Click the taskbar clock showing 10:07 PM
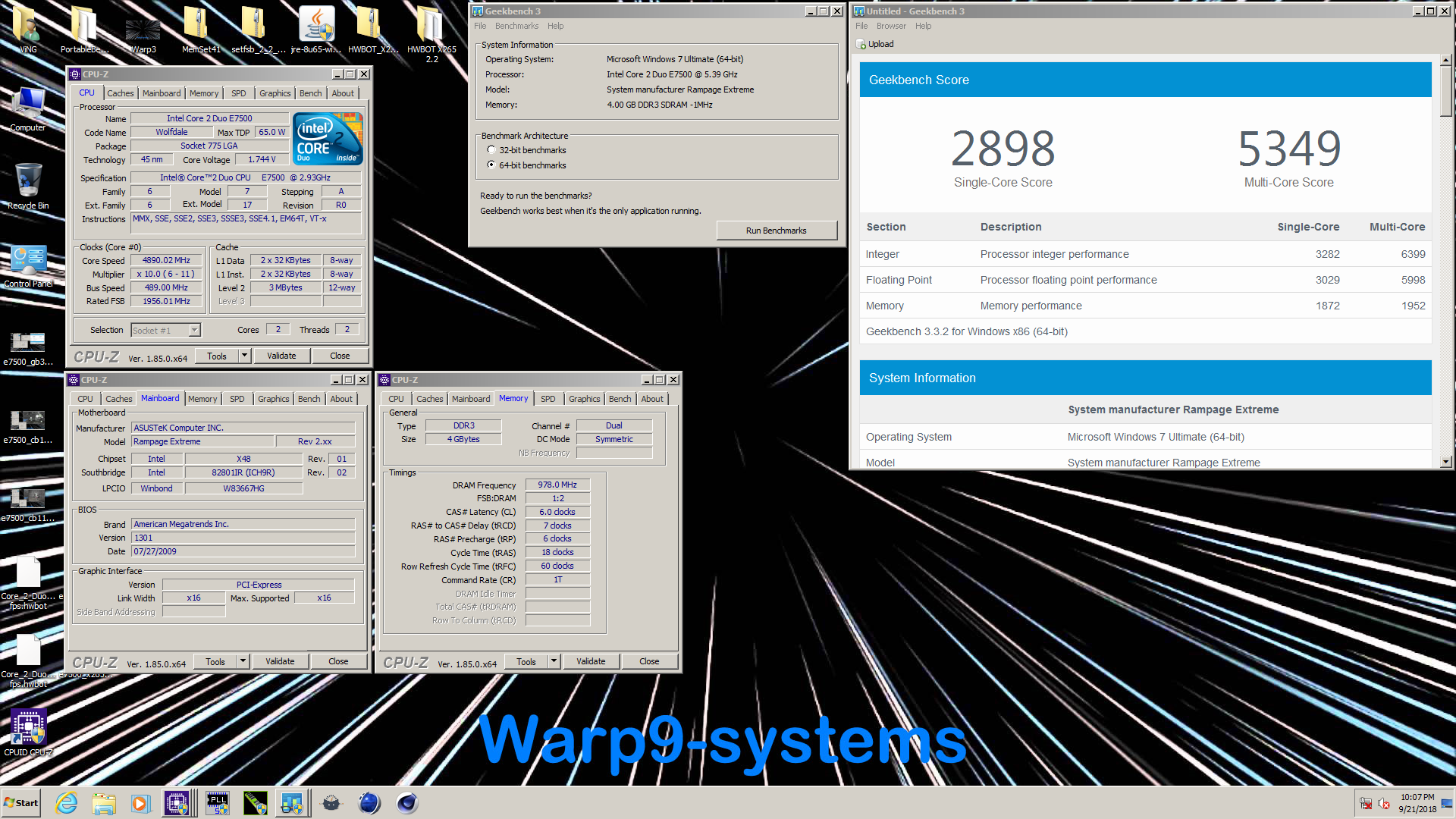 click(x=1417, y=803)
